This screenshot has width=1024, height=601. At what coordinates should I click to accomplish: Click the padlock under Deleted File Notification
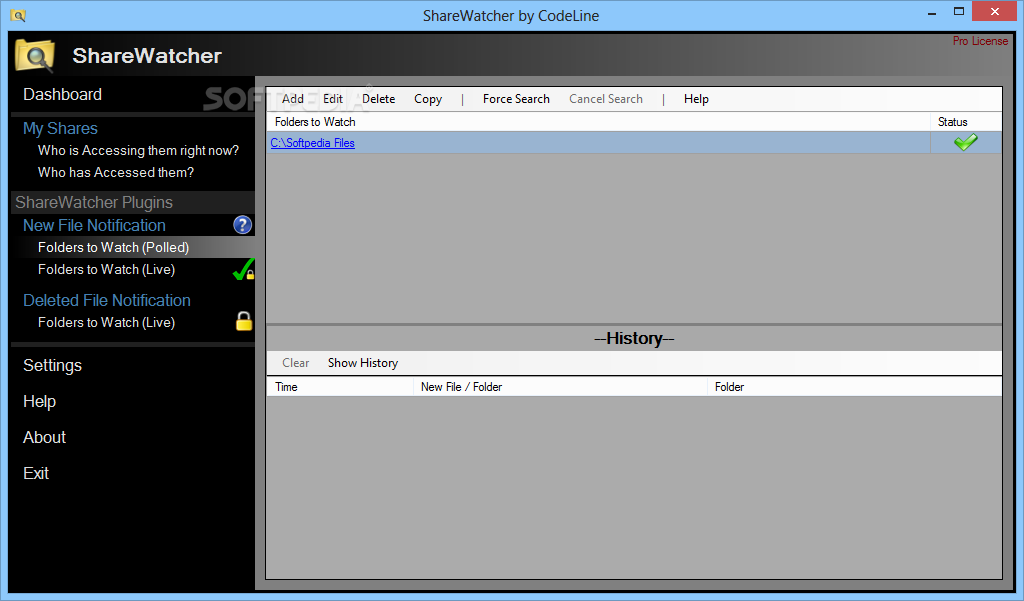[x=244, y=321]
